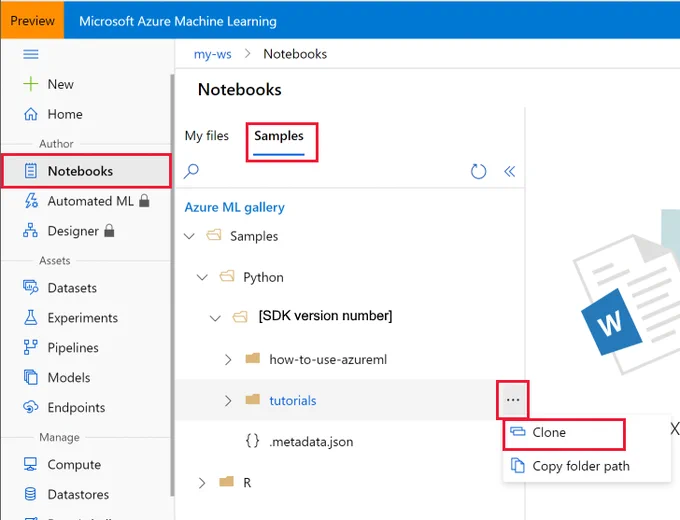This screenshot has width=680, height=520.
Task: Click the tutorials folder name
Action: (293, 400)
